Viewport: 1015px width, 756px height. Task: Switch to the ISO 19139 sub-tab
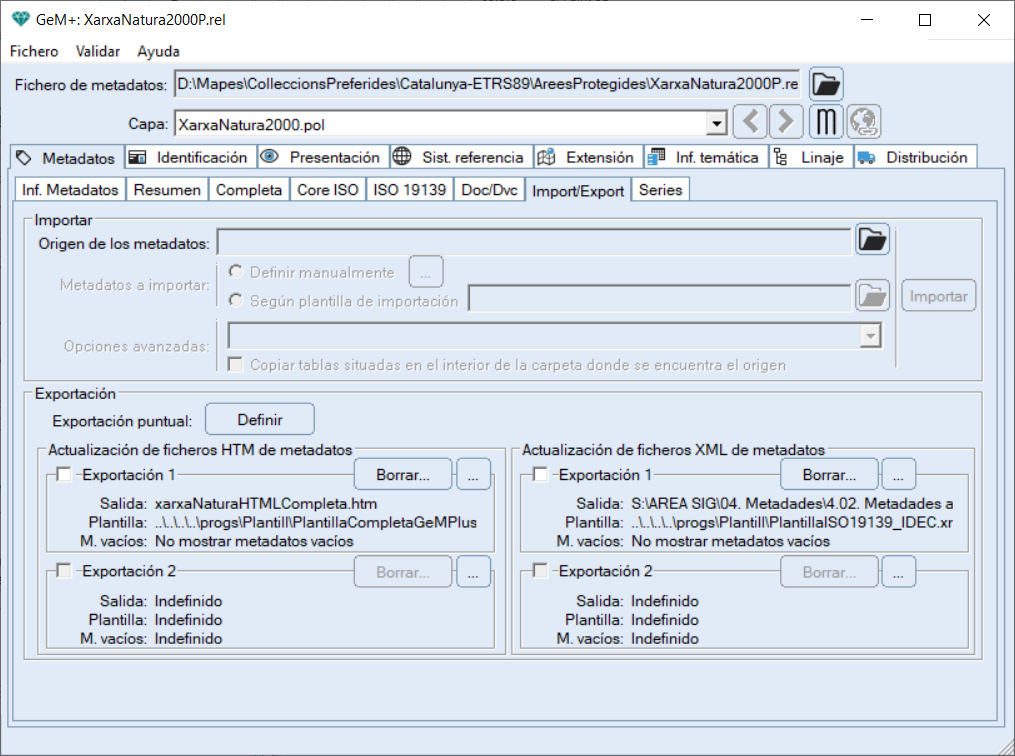click(409, 190)
